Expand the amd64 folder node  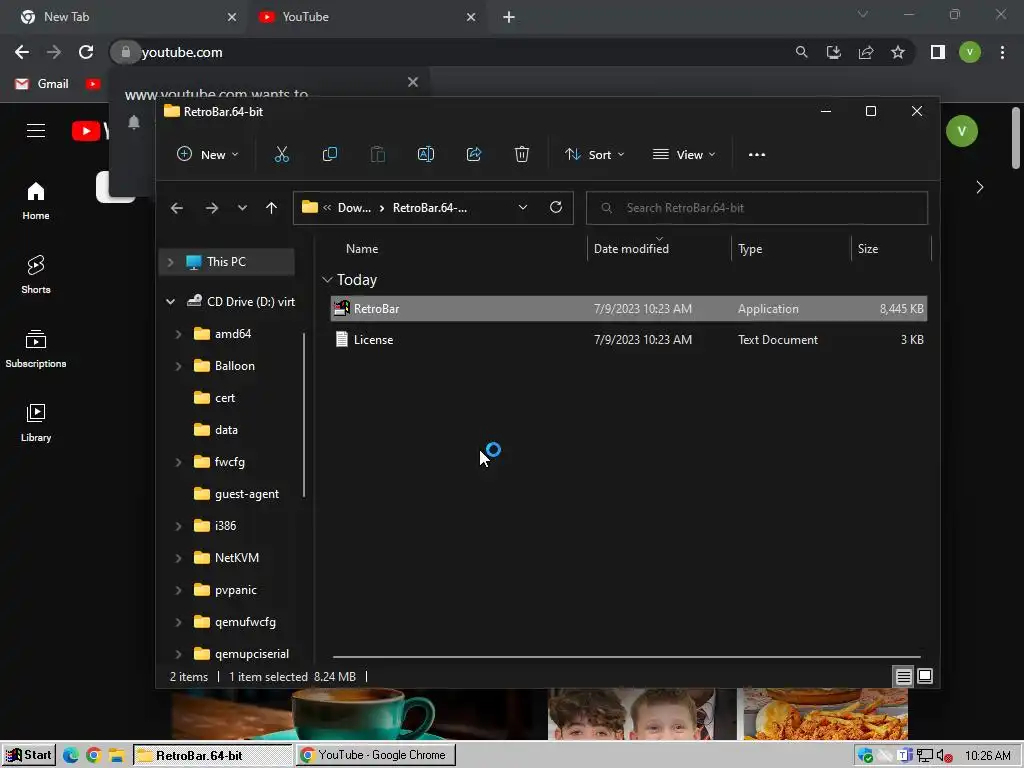coord(178,334)
